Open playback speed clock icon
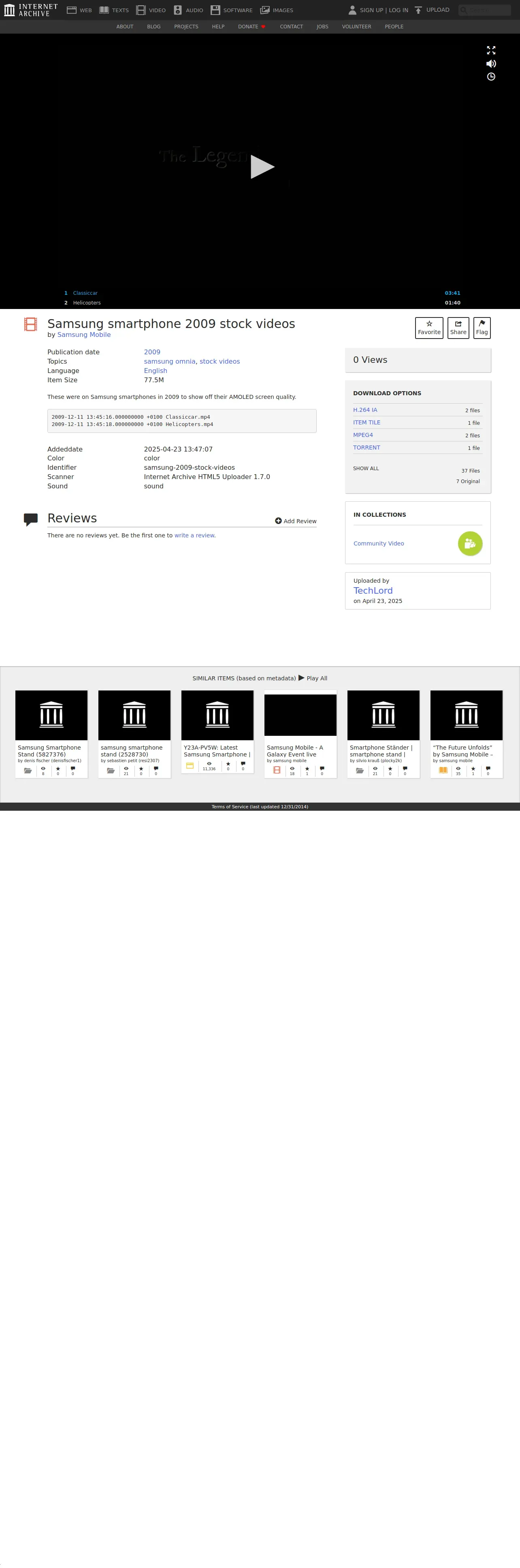520x1568 pixels. coord(491,77)
